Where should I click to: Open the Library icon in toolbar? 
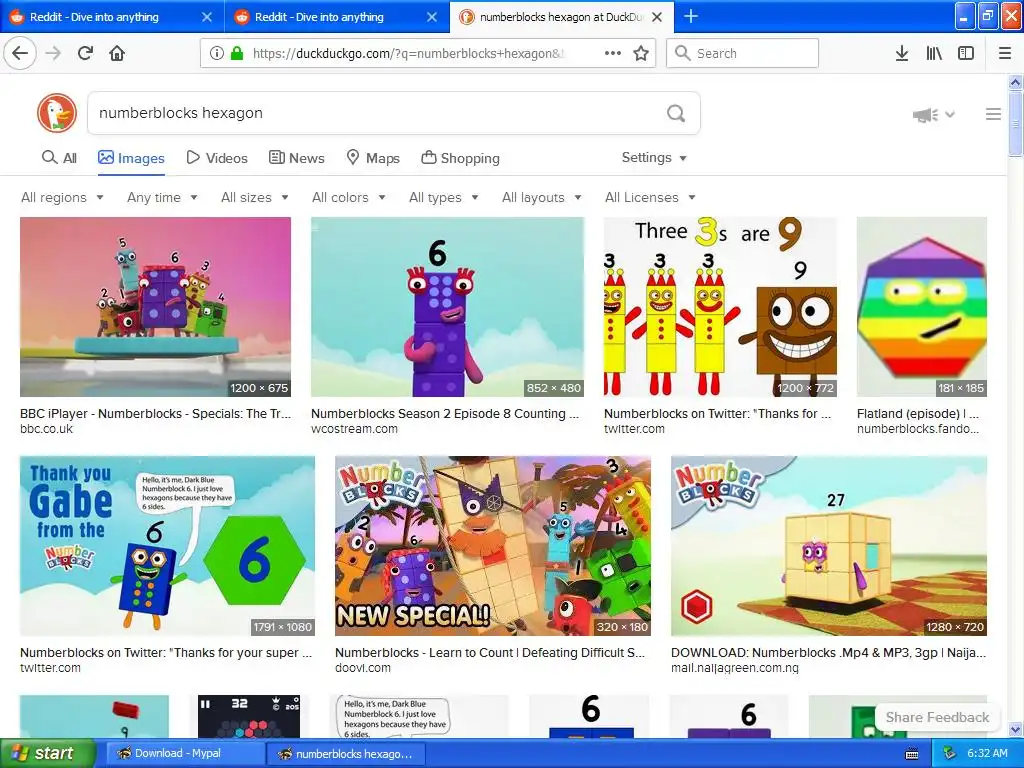[934, 53]
